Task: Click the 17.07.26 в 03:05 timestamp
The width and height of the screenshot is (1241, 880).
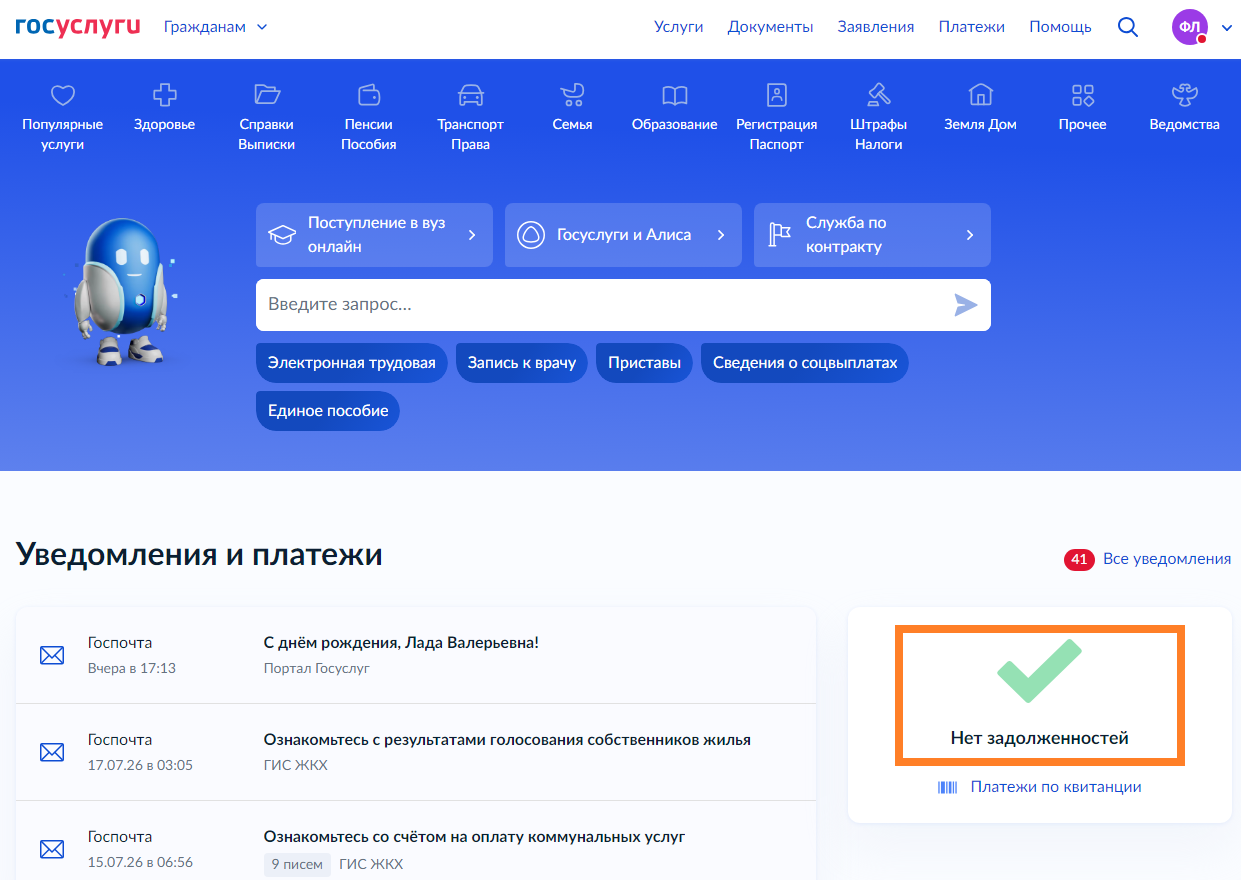Action: (x=140, y=765)
